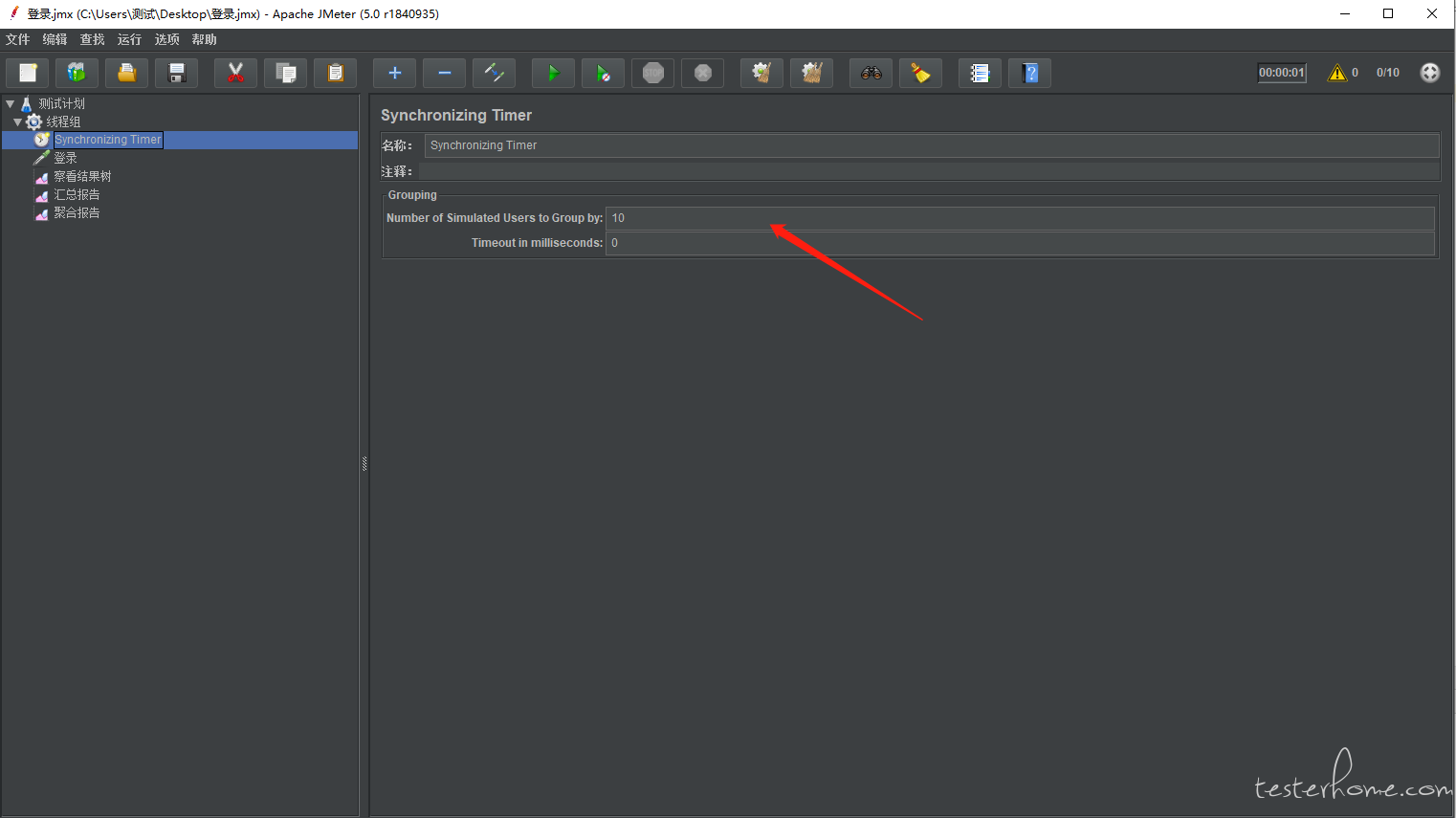Collapse the 线程组 tree node arrow

[17, 122]
